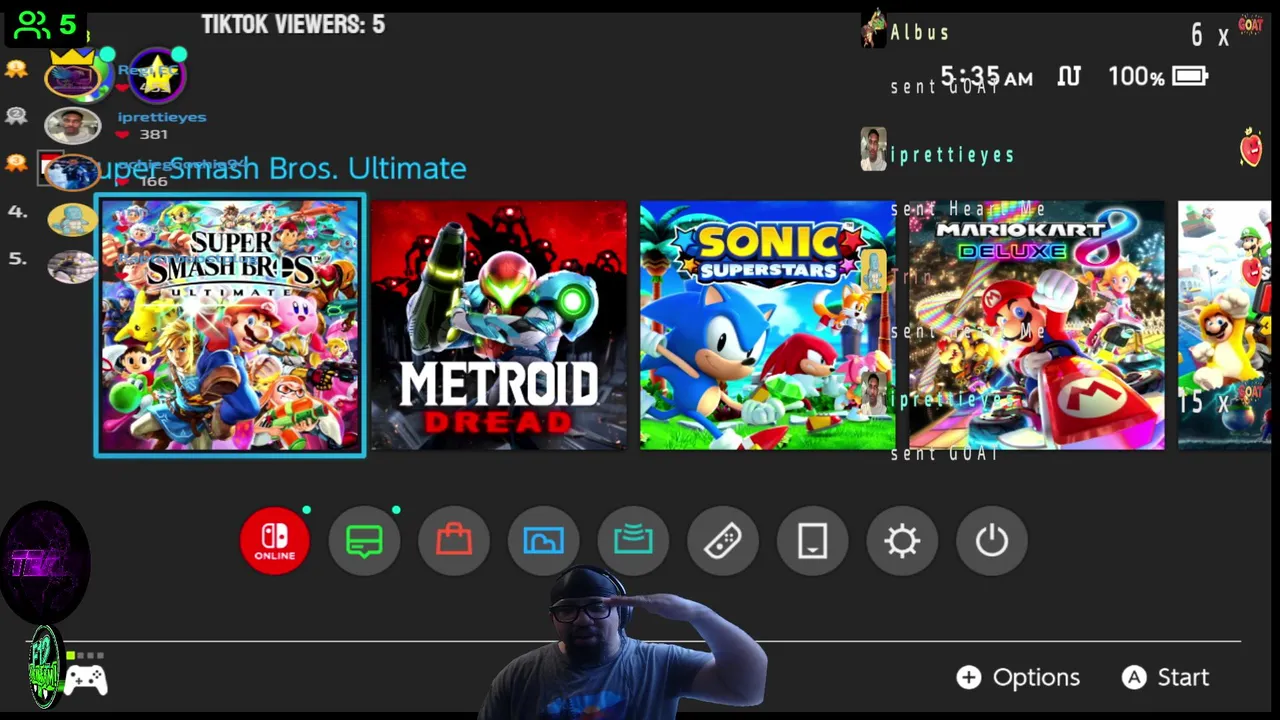The height and width of the screenshot is (720, 1280).
Task: Click the green viewer count badge
Action: coord(44,25)
